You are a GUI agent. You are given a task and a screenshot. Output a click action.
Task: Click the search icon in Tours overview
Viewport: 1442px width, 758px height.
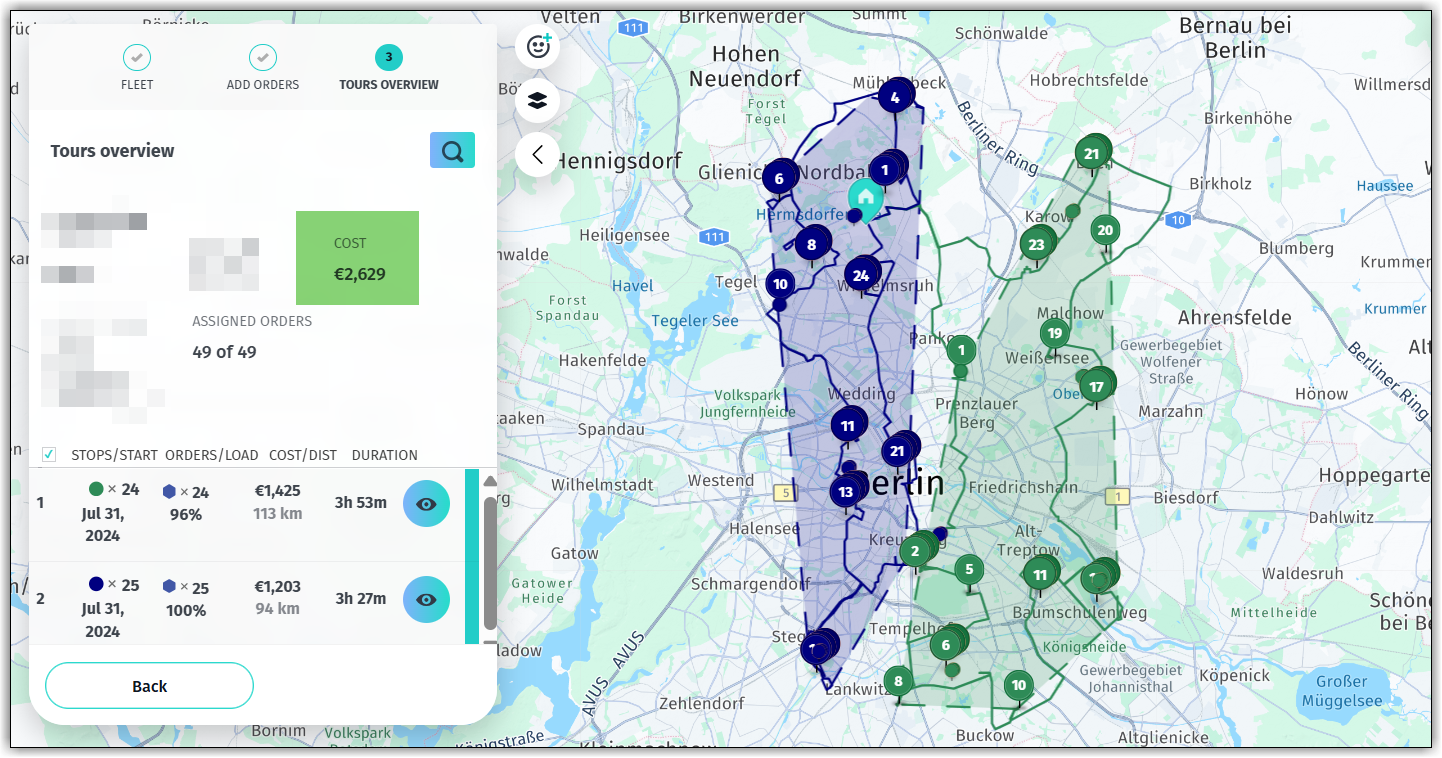click(x=452, y=150)
